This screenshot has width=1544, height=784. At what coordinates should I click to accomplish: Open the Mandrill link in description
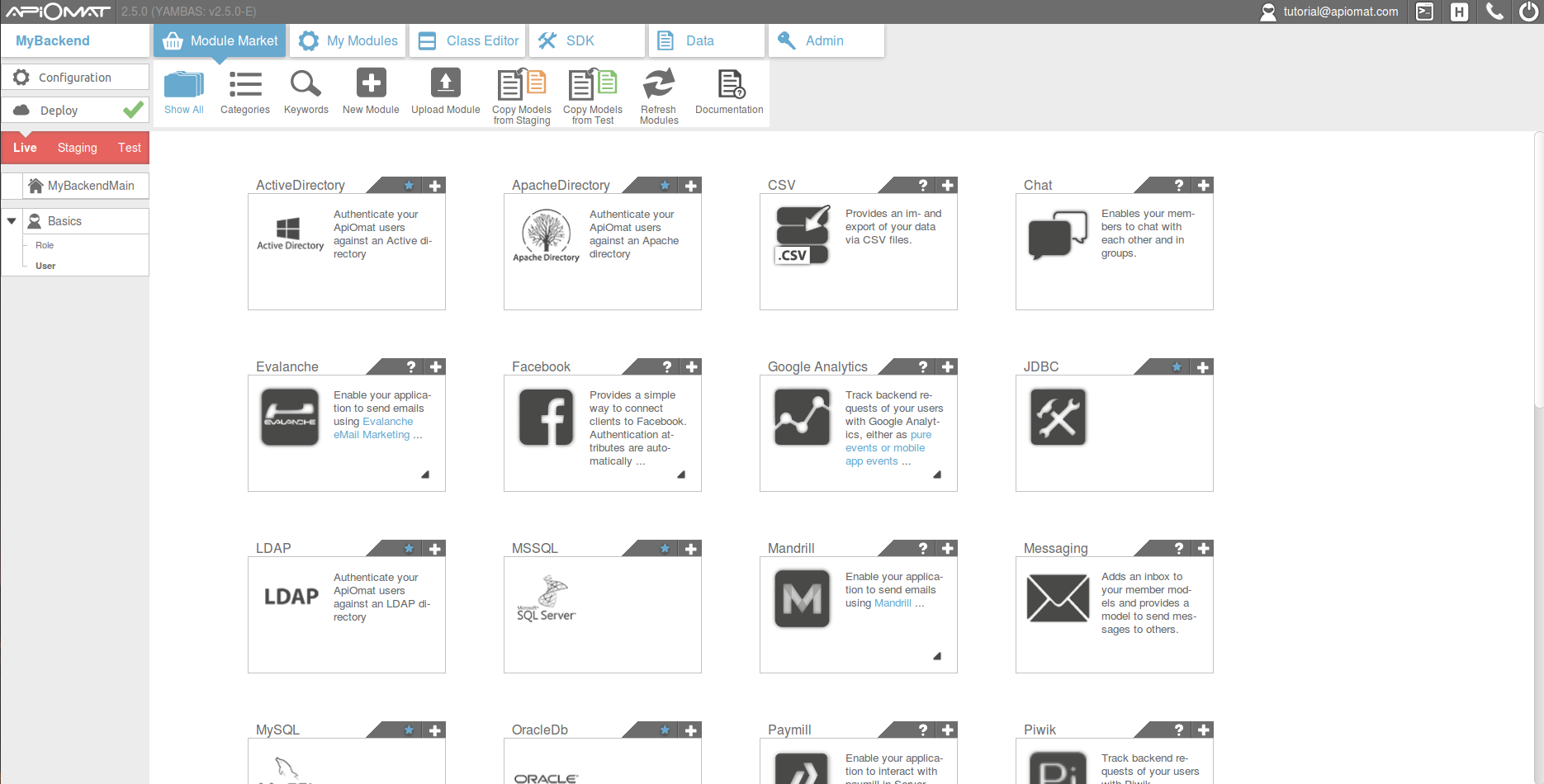click(893, 603)
